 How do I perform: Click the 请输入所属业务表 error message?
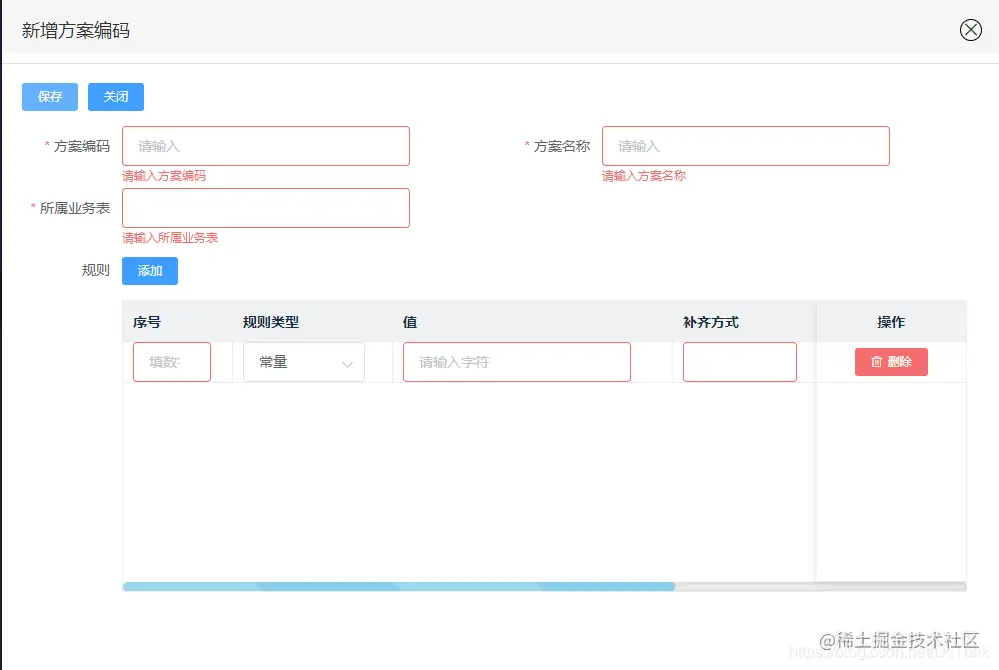(x=170, y=238)
